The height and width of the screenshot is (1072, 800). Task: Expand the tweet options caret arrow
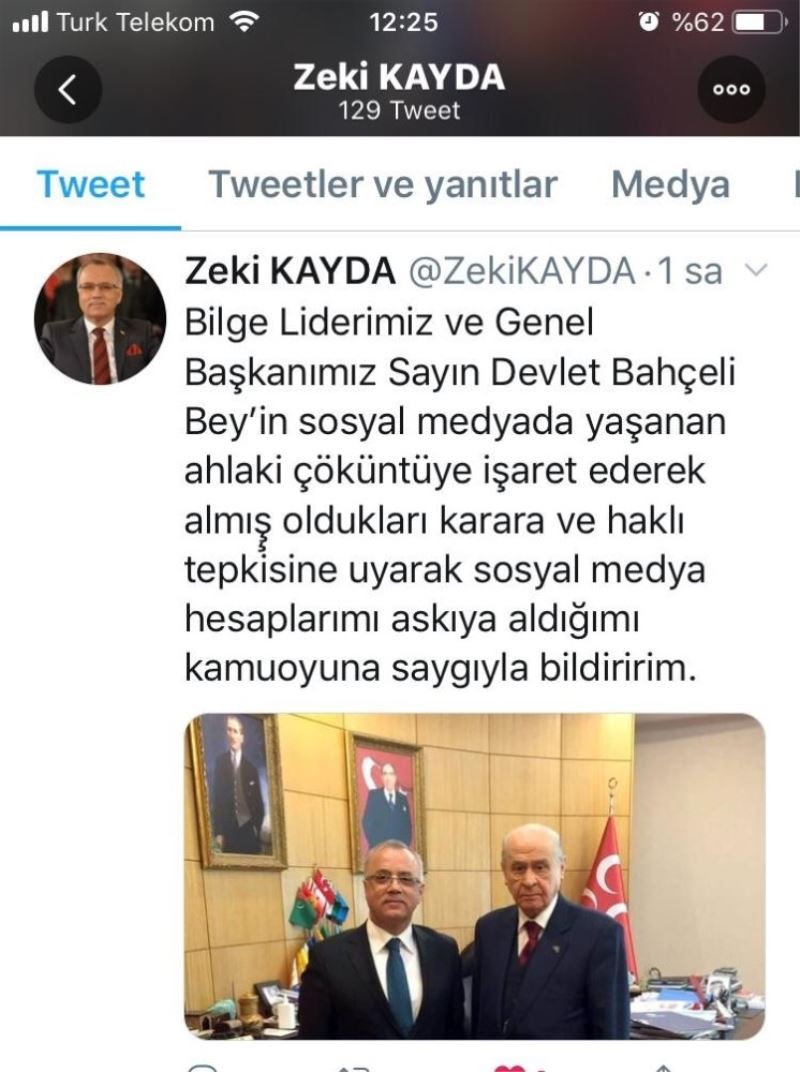tap(756, 270)
